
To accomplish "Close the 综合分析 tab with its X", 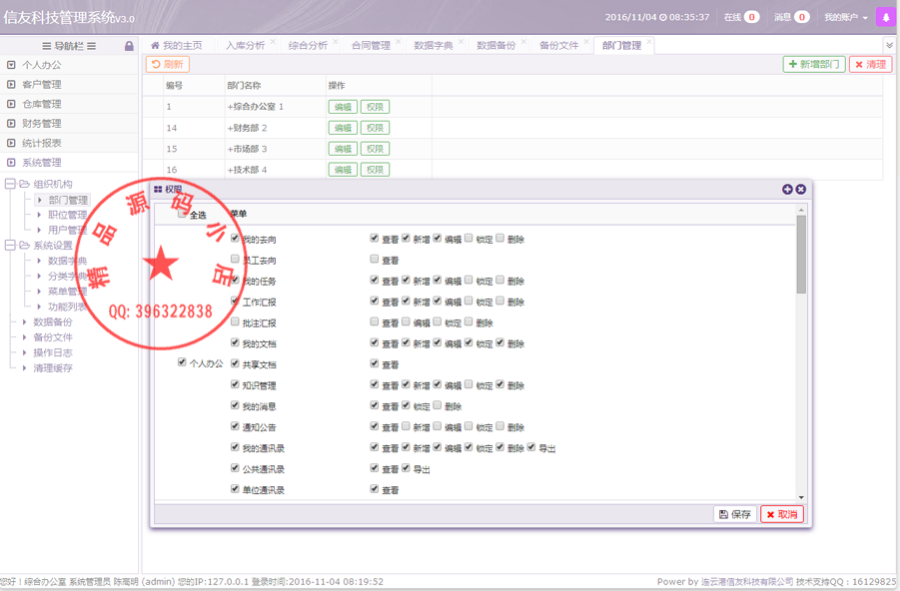I will point(335,41).
